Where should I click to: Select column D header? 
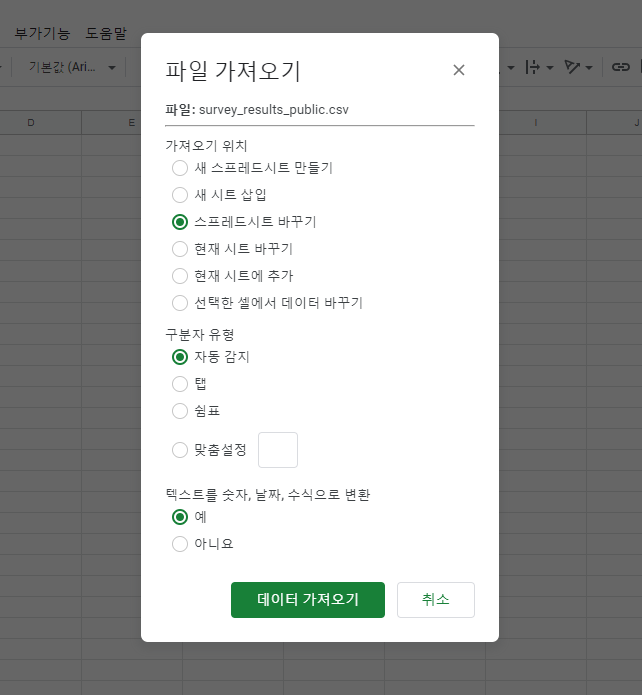coord(31,123)
